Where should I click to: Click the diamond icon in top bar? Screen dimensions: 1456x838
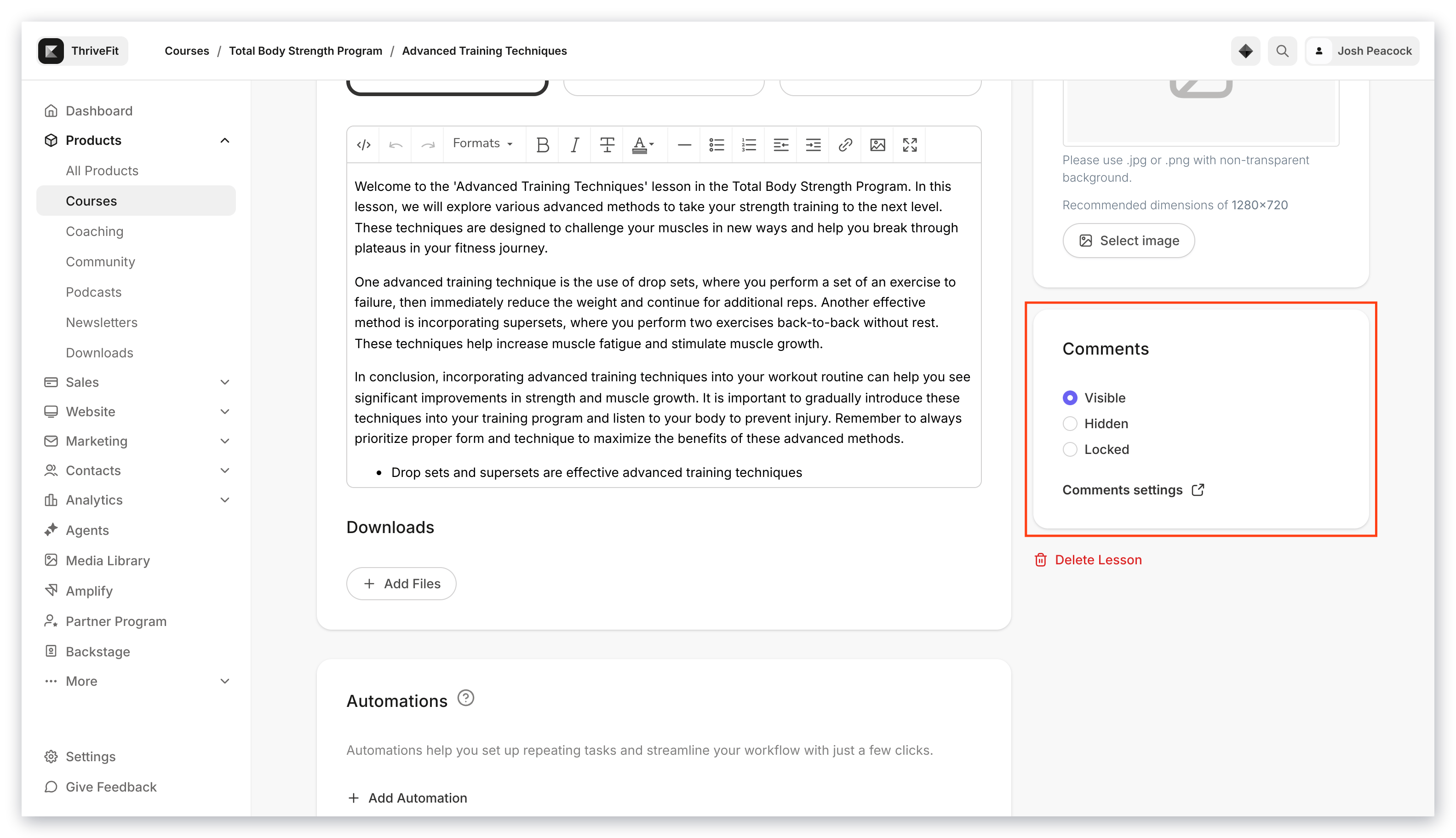point(1245,51)
